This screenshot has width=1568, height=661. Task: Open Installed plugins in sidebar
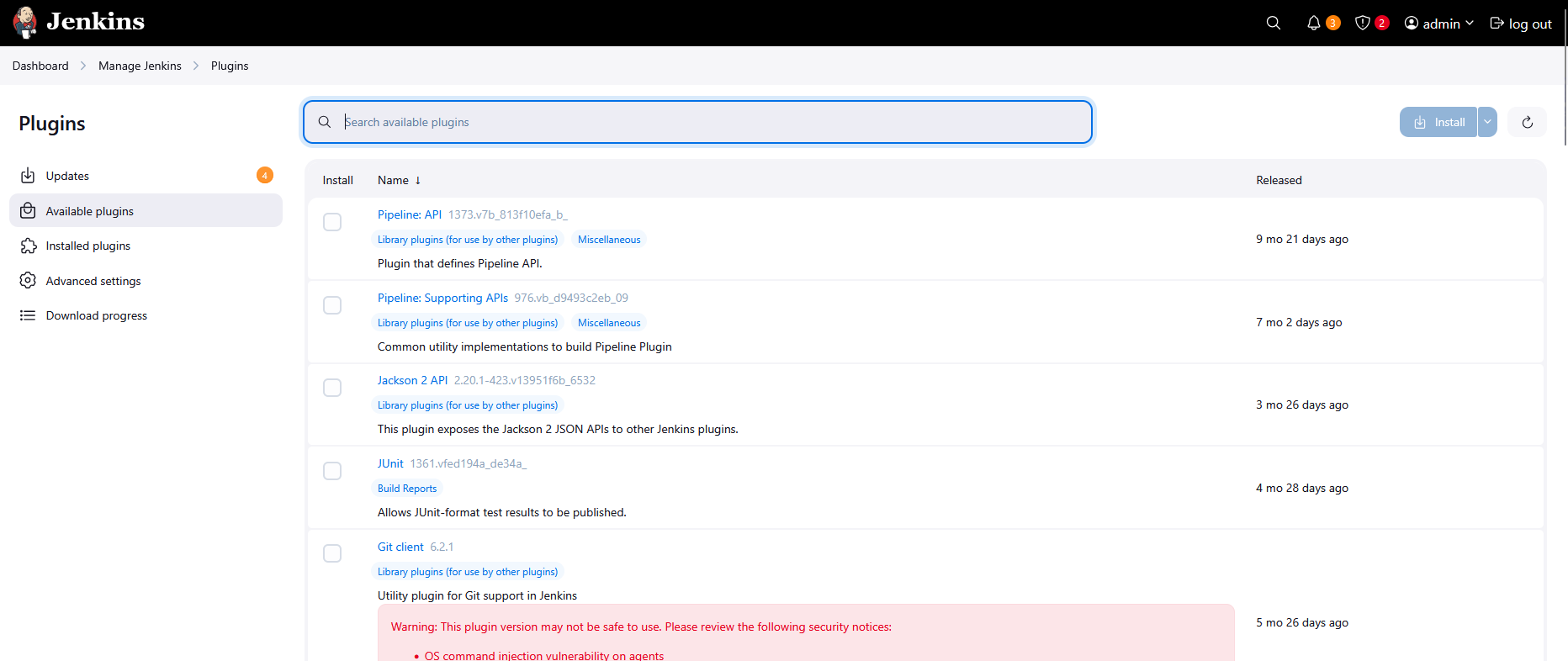pyautogui.click(x=88, y=246)
